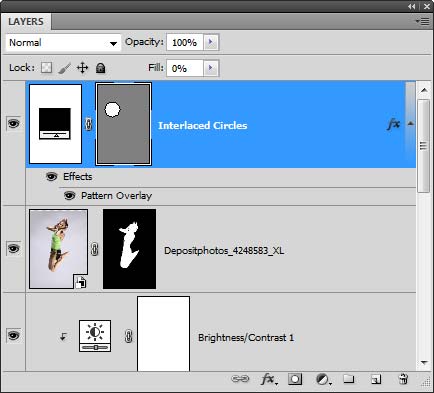Click the Effects label
Viewport: 434px width, 393px height.
coord(78,176)
